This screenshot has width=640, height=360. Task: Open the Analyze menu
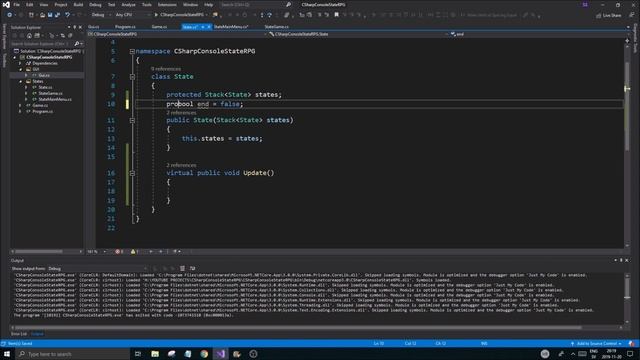[x=128, y=4]
